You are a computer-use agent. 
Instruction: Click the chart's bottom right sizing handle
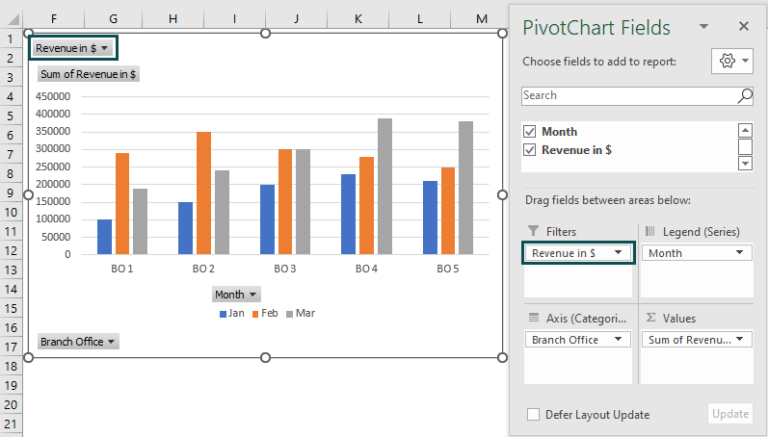click(502, 358)
